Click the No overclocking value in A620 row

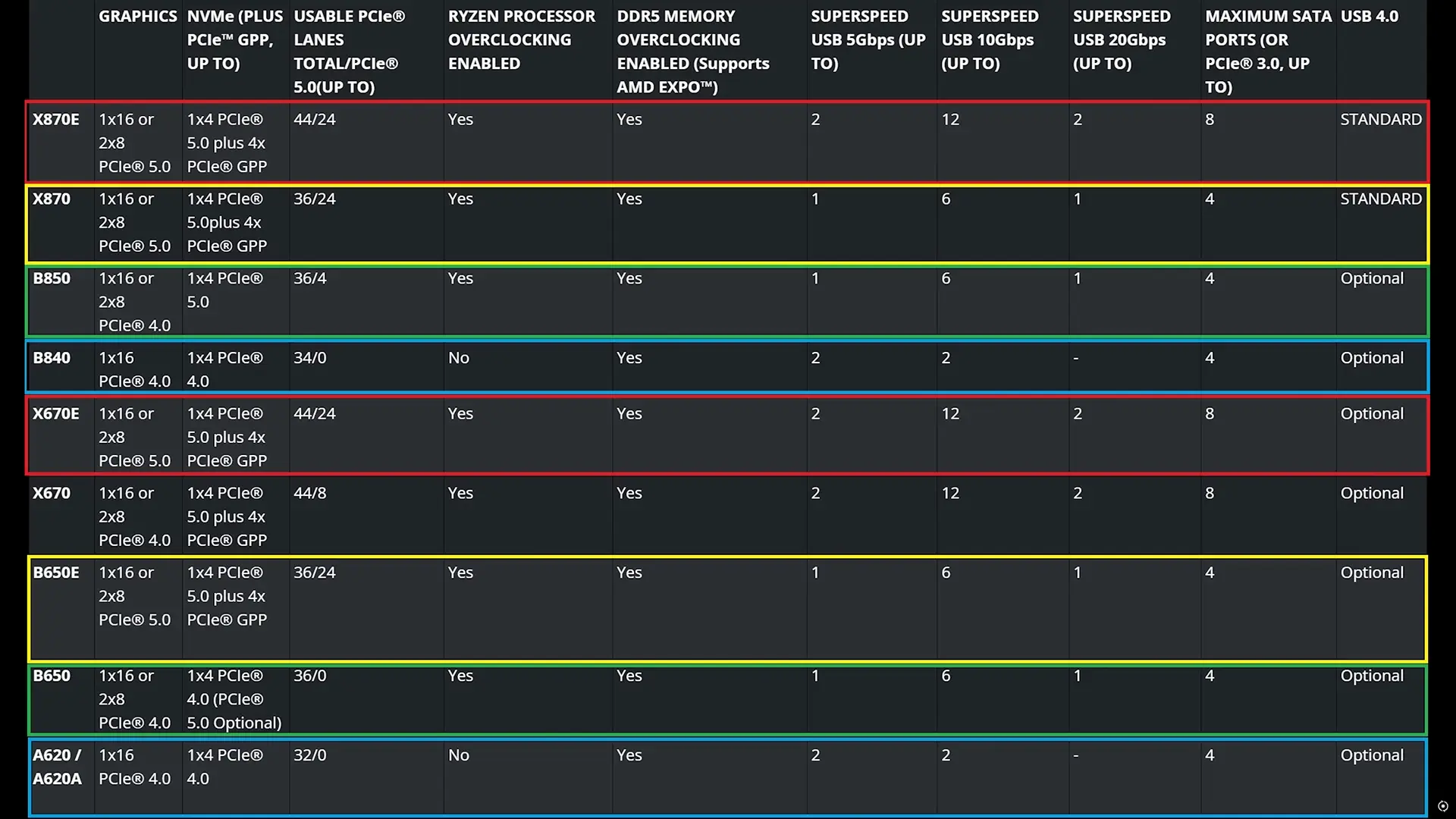pos(459,755)
